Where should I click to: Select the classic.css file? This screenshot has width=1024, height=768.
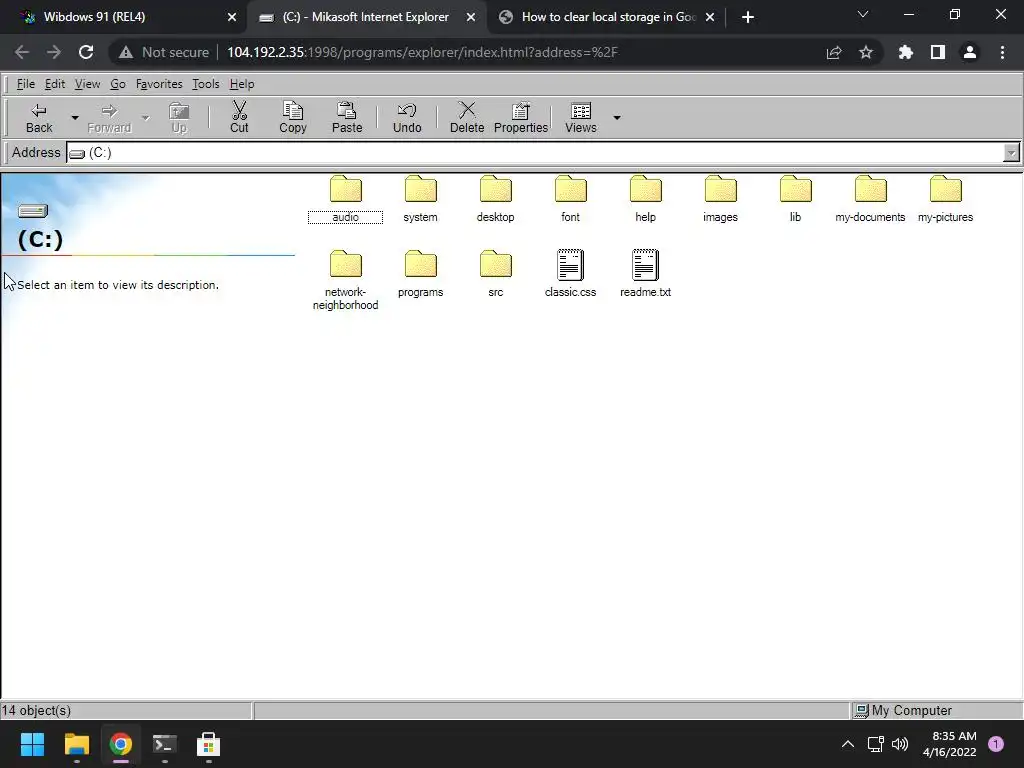[x=570, y=274]
